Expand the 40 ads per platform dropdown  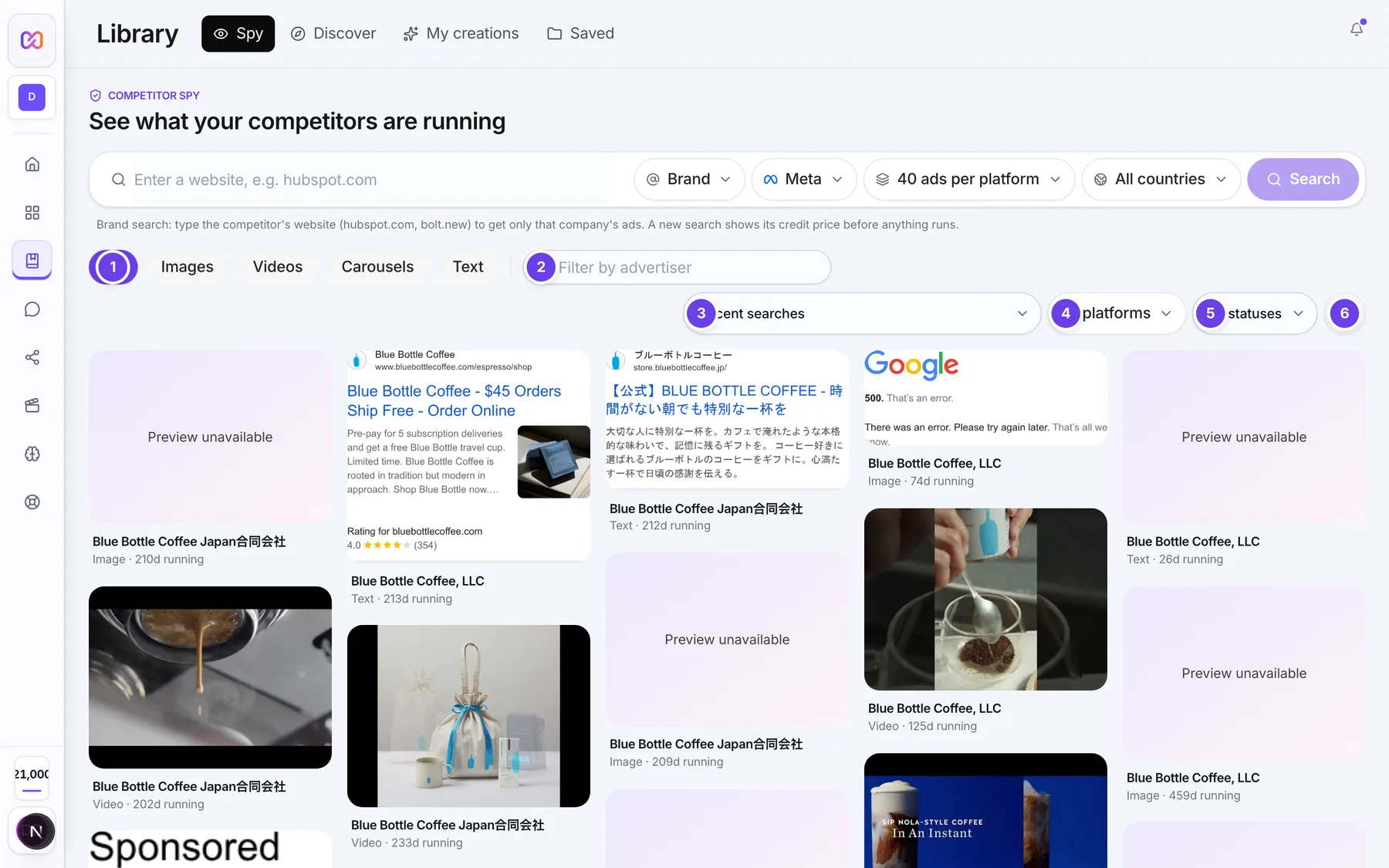968,179
